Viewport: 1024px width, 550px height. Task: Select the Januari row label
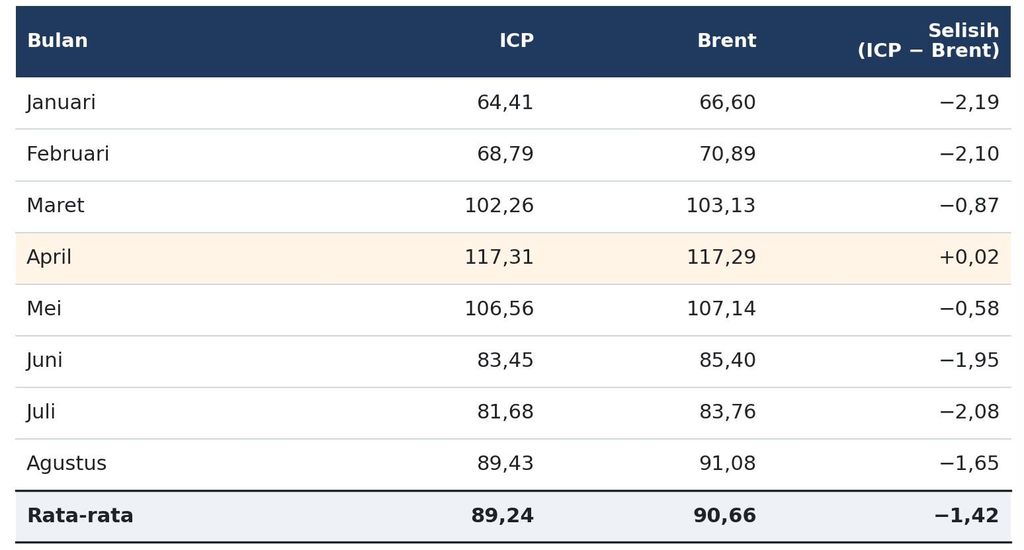coord(61,103)
